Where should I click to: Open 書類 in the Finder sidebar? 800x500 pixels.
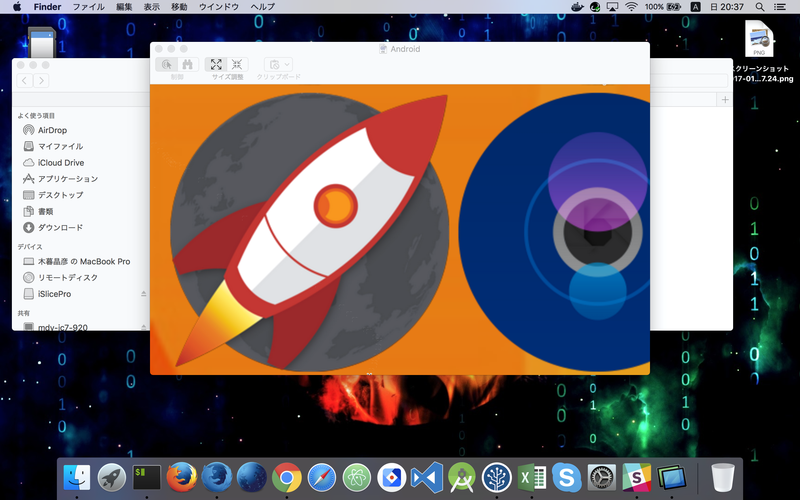(x=45, y=211)
